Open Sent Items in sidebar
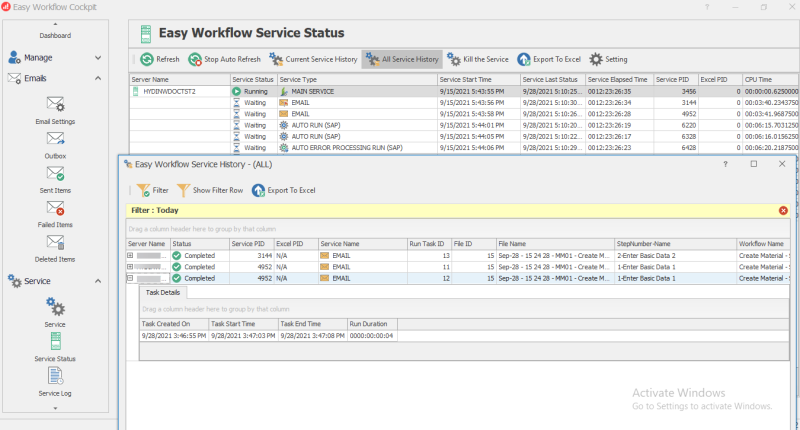Image resolution: width=800 pixels, height=430 pixels. [55, 176]
